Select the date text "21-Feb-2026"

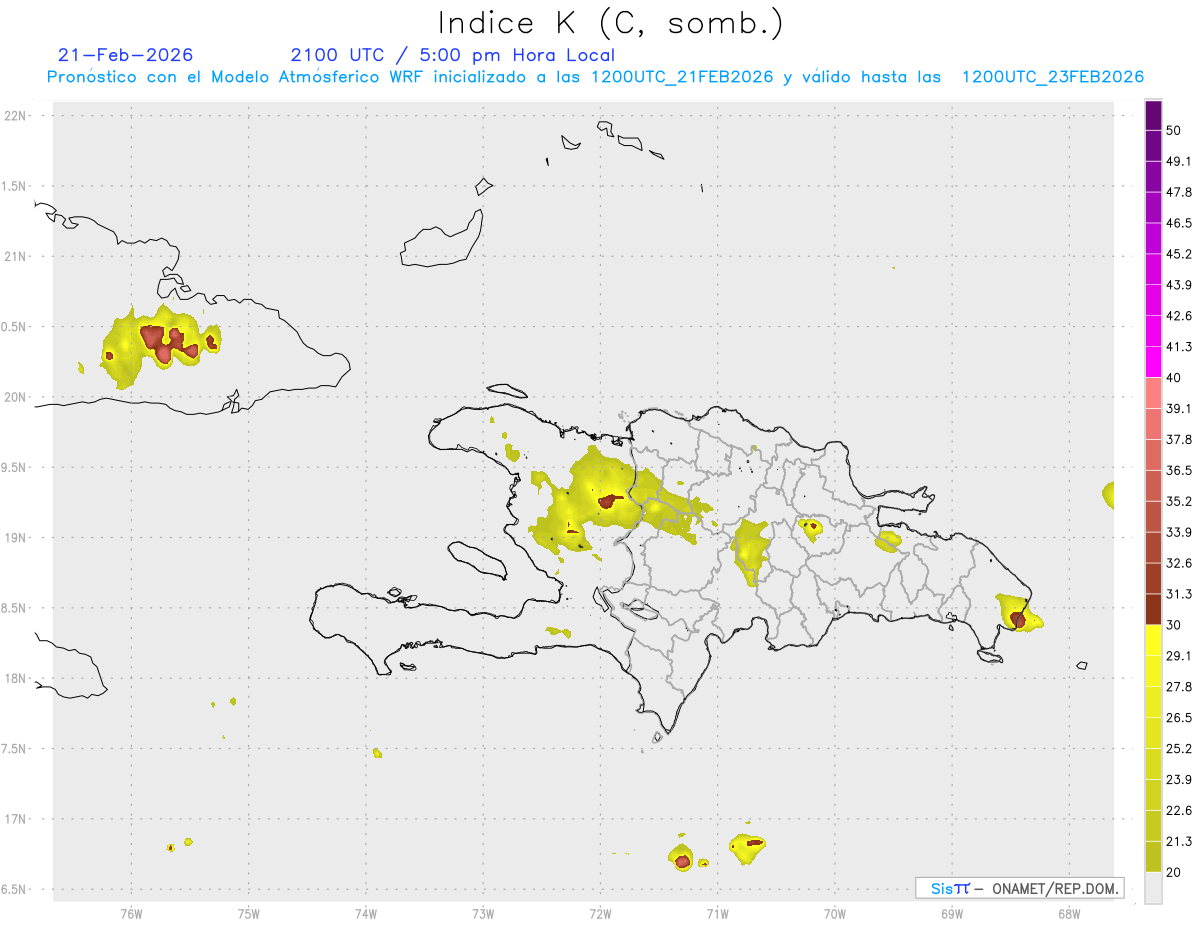(x=125, y=55)
